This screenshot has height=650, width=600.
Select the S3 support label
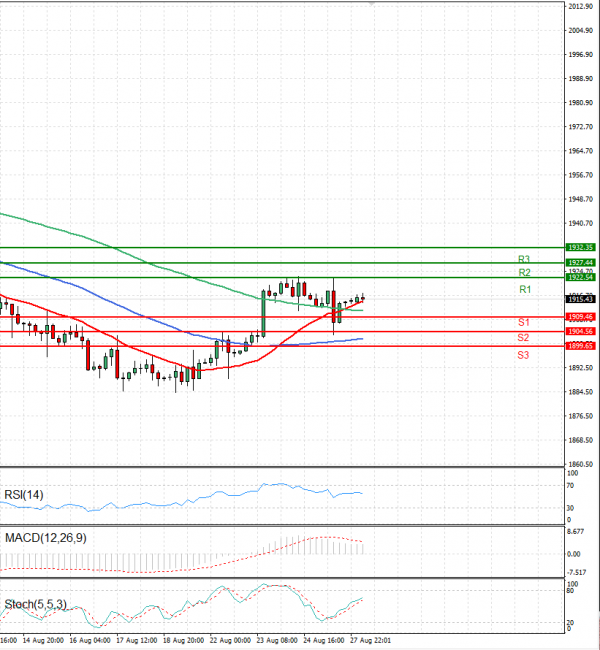point(523,355)
